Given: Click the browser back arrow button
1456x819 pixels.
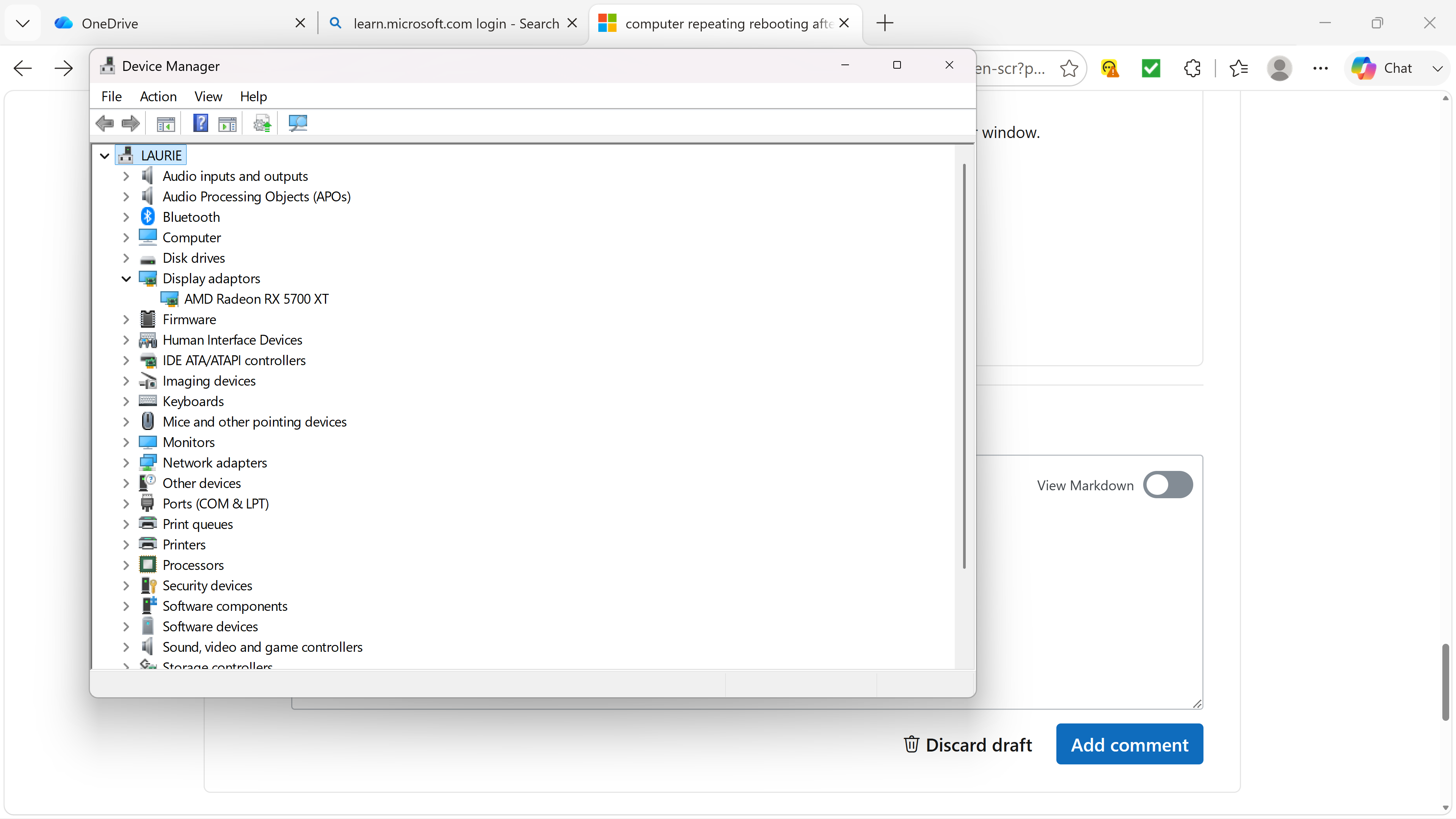Looking at the screenshot, I should click(x=23, y=68).
